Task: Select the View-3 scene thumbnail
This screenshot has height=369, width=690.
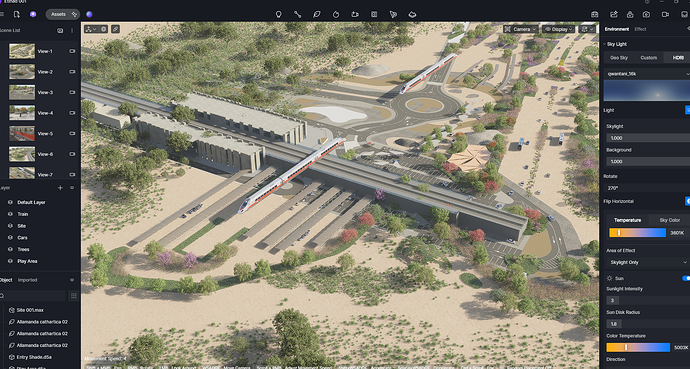Action: pos(22,92)
